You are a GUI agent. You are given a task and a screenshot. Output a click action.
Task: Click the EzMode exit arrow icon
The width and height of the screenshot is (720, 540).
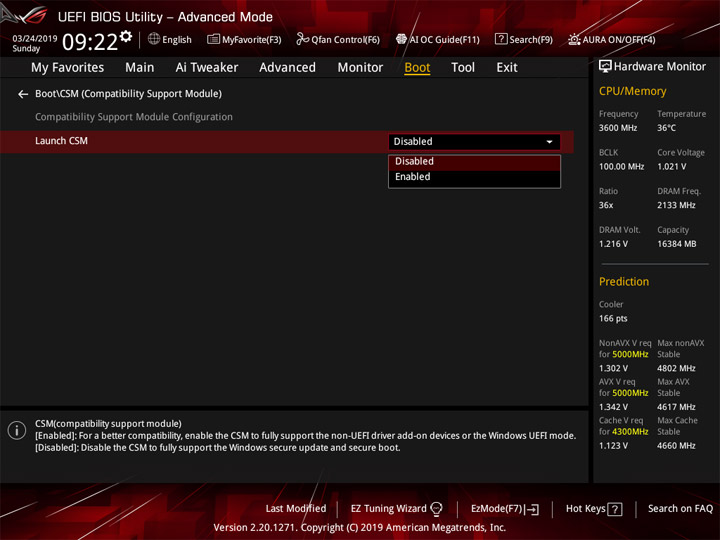point(533,509)
